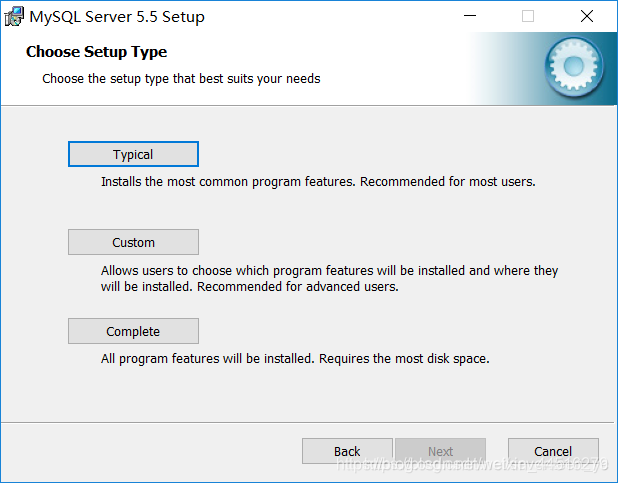Viewport: 618px width, 483px height.
Task: Cancel the MySQL Server setup
Action: (x=553, y=451)
